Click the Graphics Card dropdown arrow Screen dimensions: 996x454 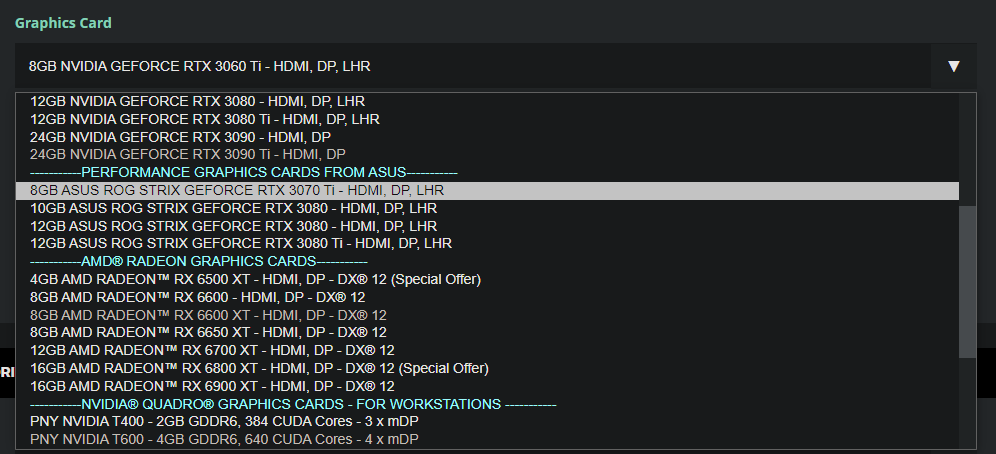click(953, 66)
